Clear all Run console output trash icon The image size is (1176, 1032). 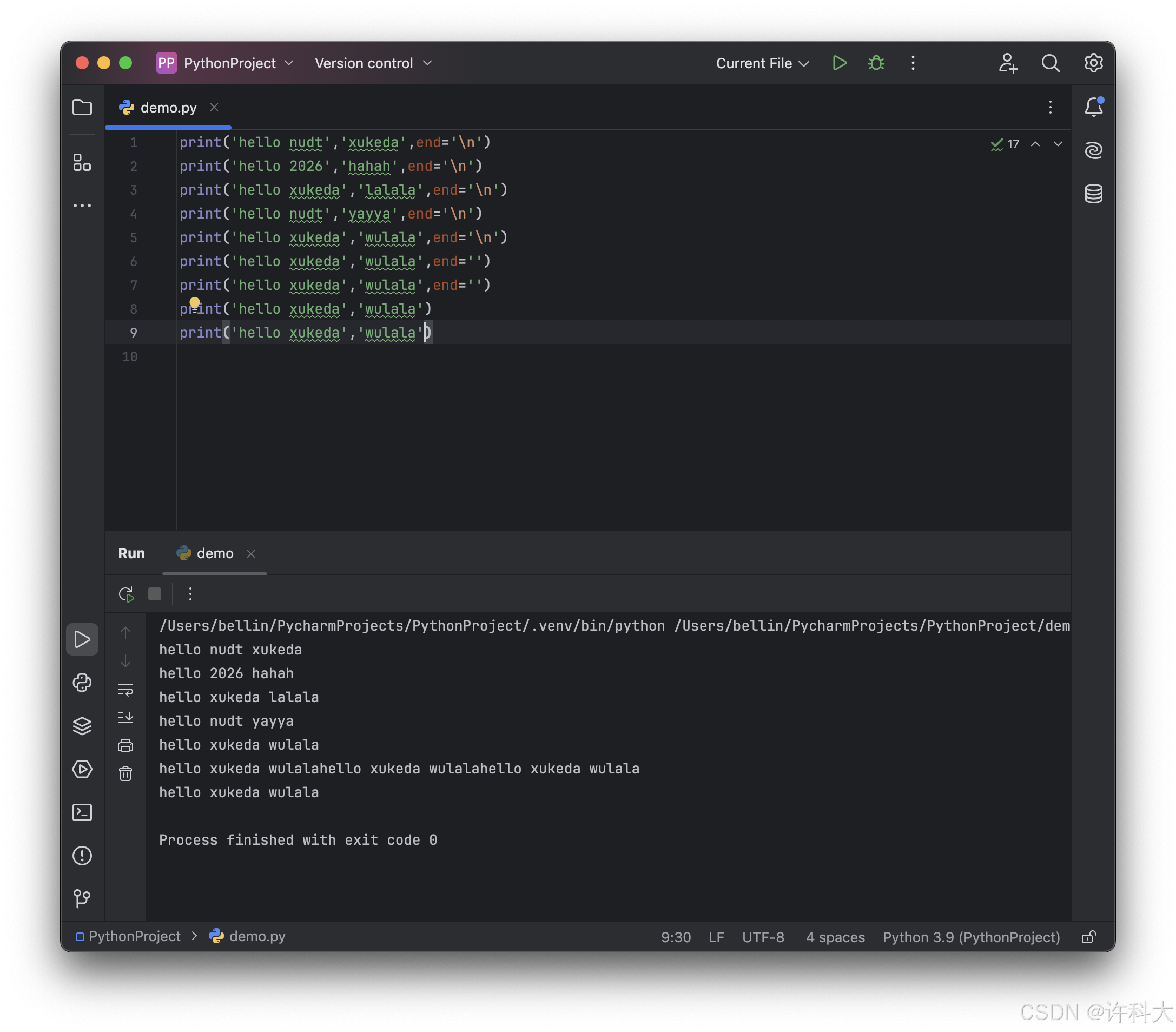tap(125, 773)
